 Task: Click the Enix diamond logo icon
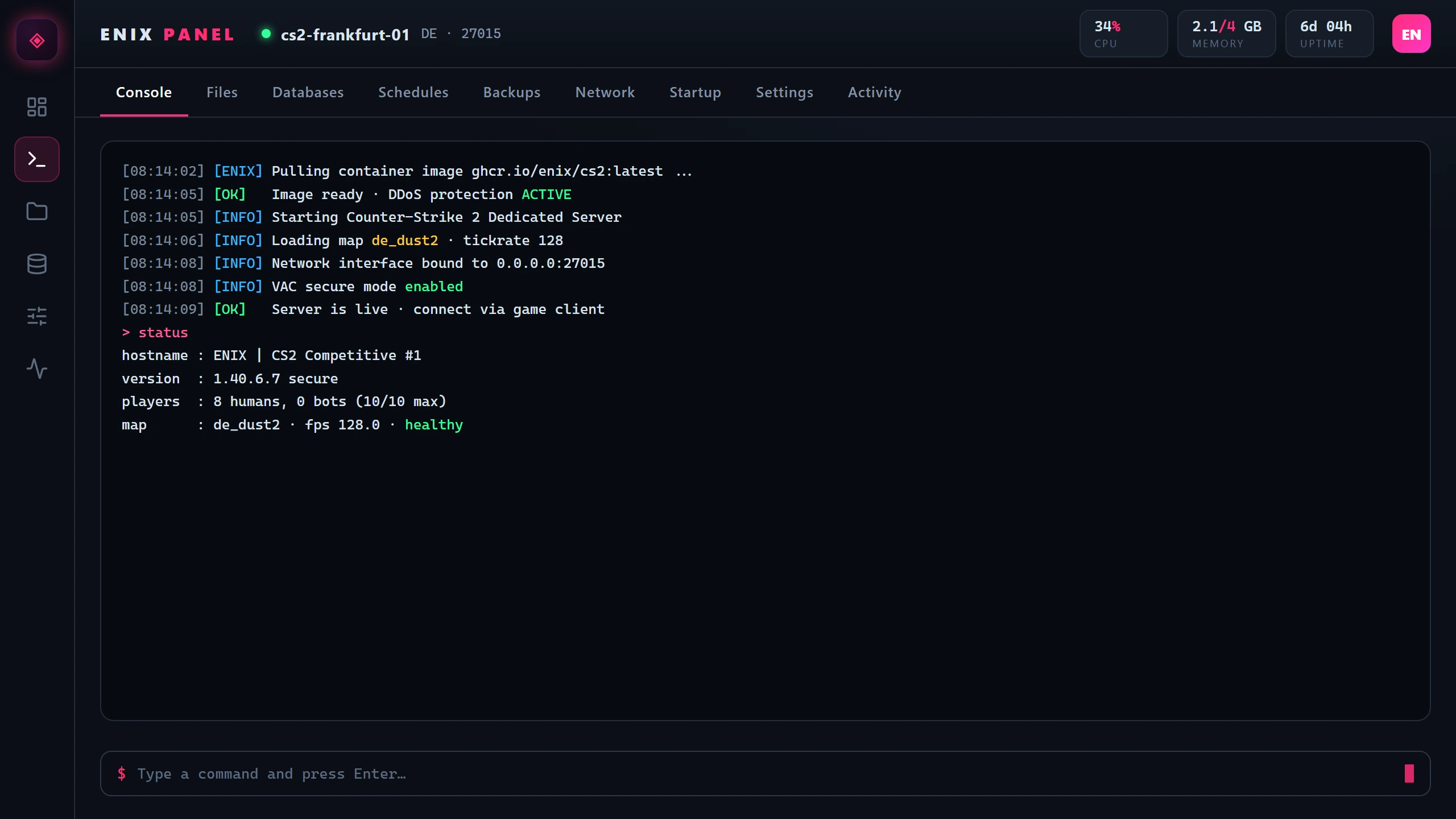[x=37, y=40]
